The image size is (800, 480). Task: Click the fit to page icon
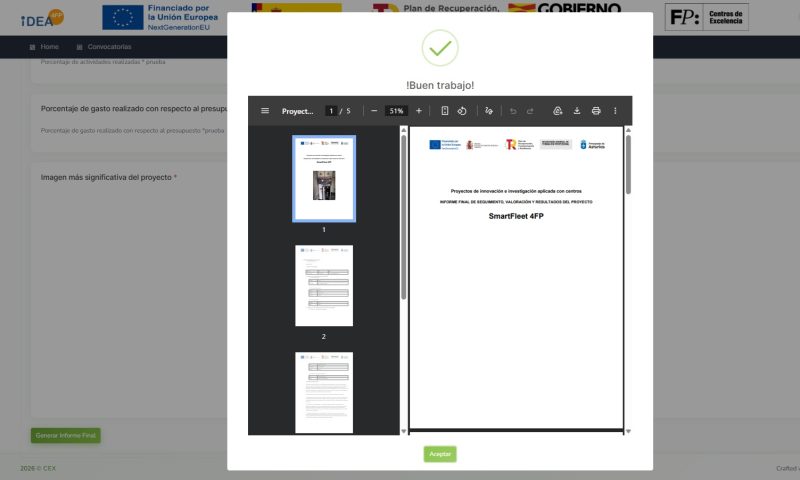point(445,111)
